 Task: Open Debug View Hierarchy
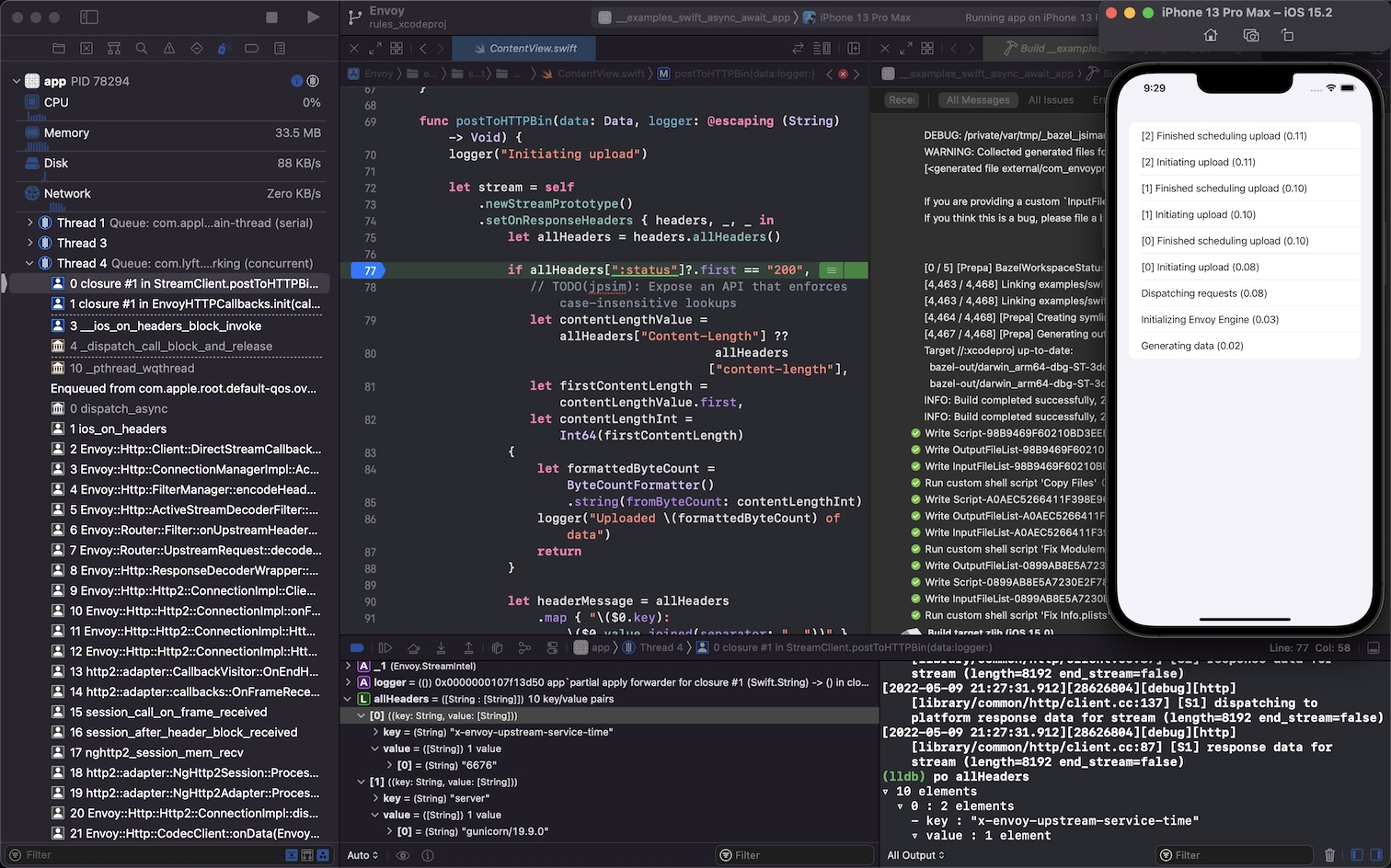pos(497,647)
